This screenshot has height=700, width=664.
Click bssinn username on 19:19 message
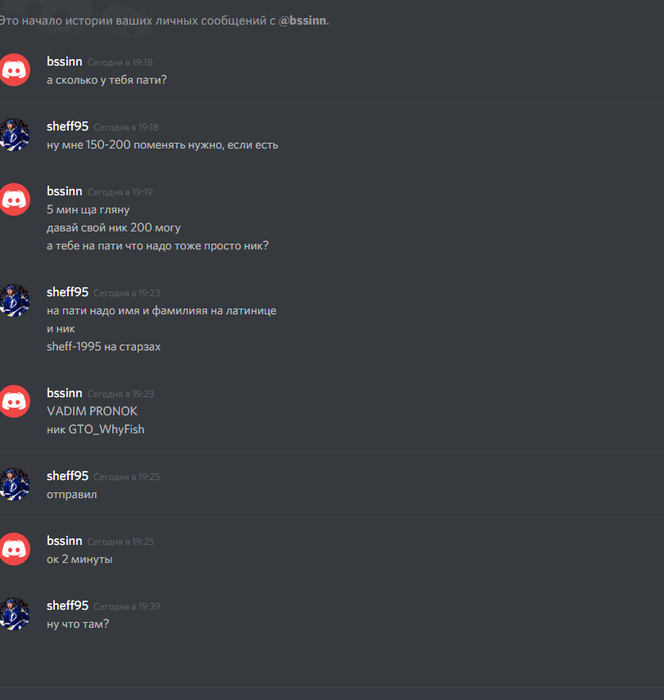point(64,191)
